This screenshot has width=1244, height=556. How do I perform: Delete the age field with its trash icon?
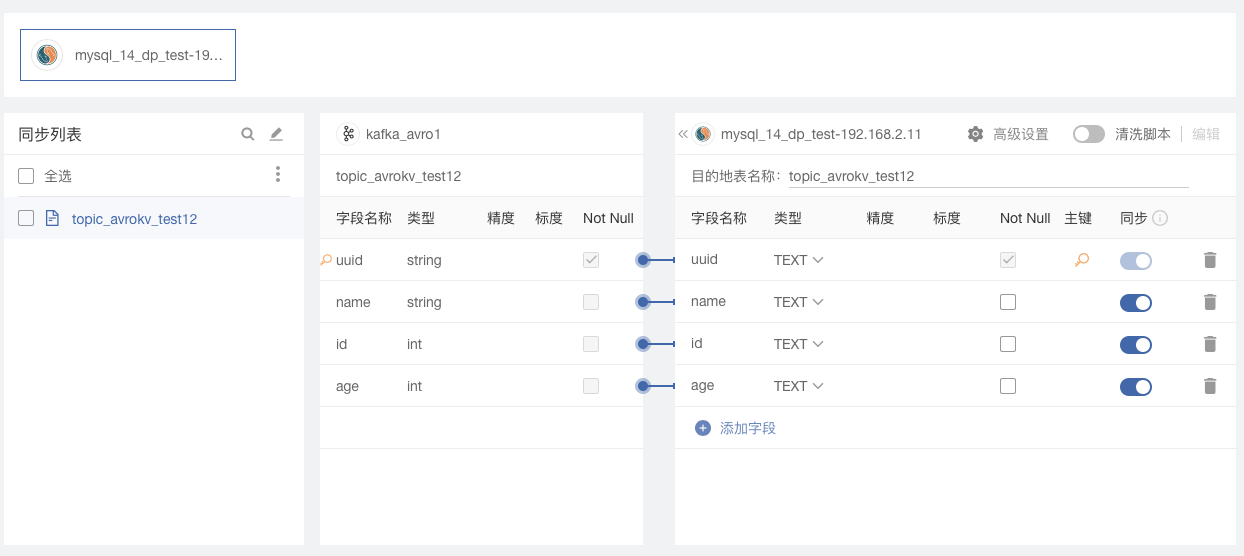click(1210, 386)
